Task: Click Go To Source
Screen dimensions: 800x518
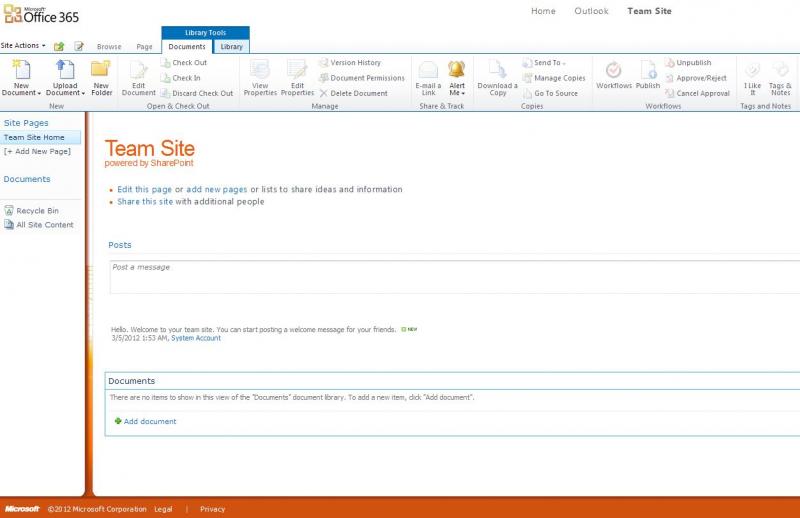Action: [x=551, y=93]
